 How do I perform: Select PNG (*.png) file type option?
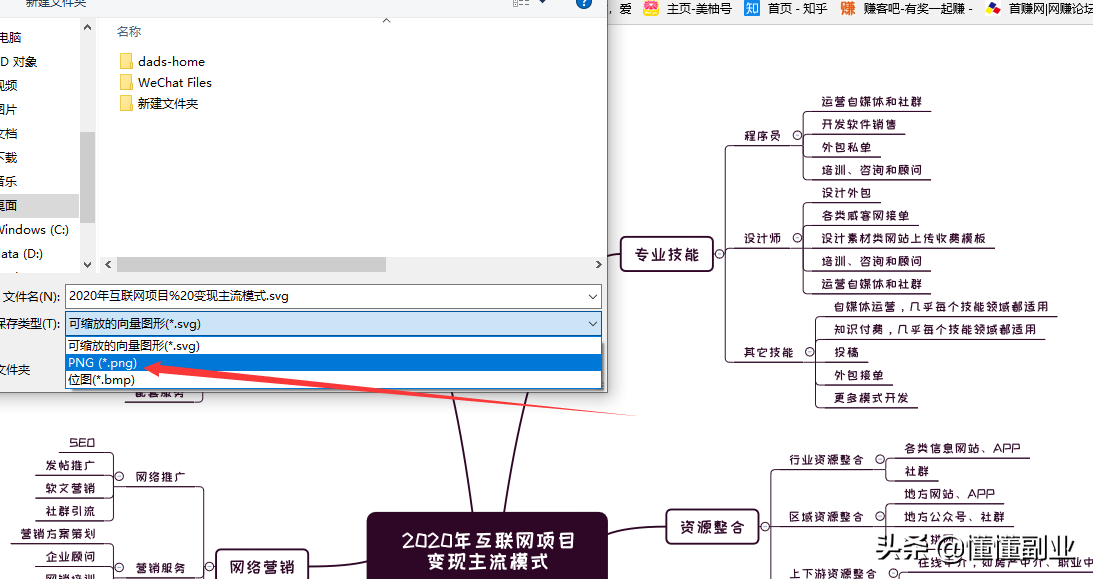click(102, 363)
